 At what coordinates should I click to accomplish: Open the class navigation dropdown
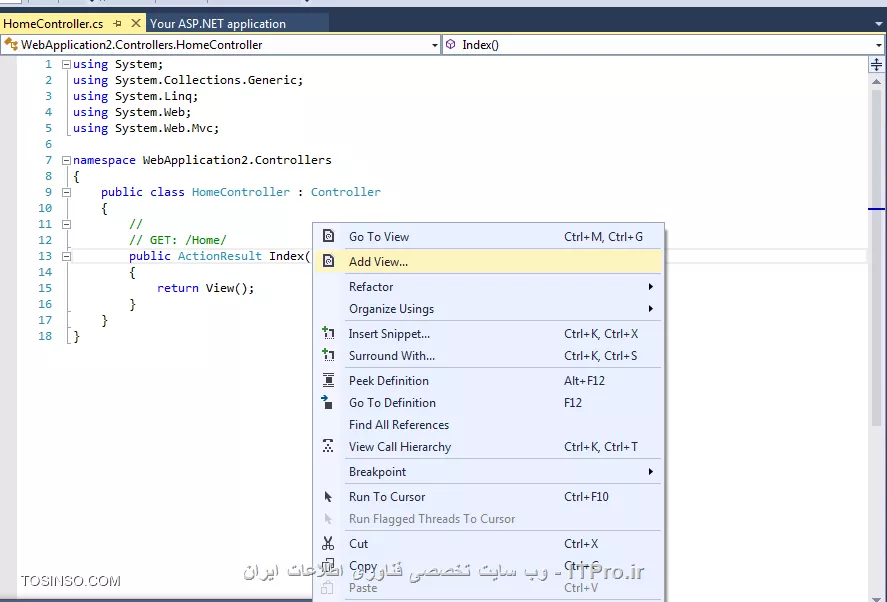point(434,45)
